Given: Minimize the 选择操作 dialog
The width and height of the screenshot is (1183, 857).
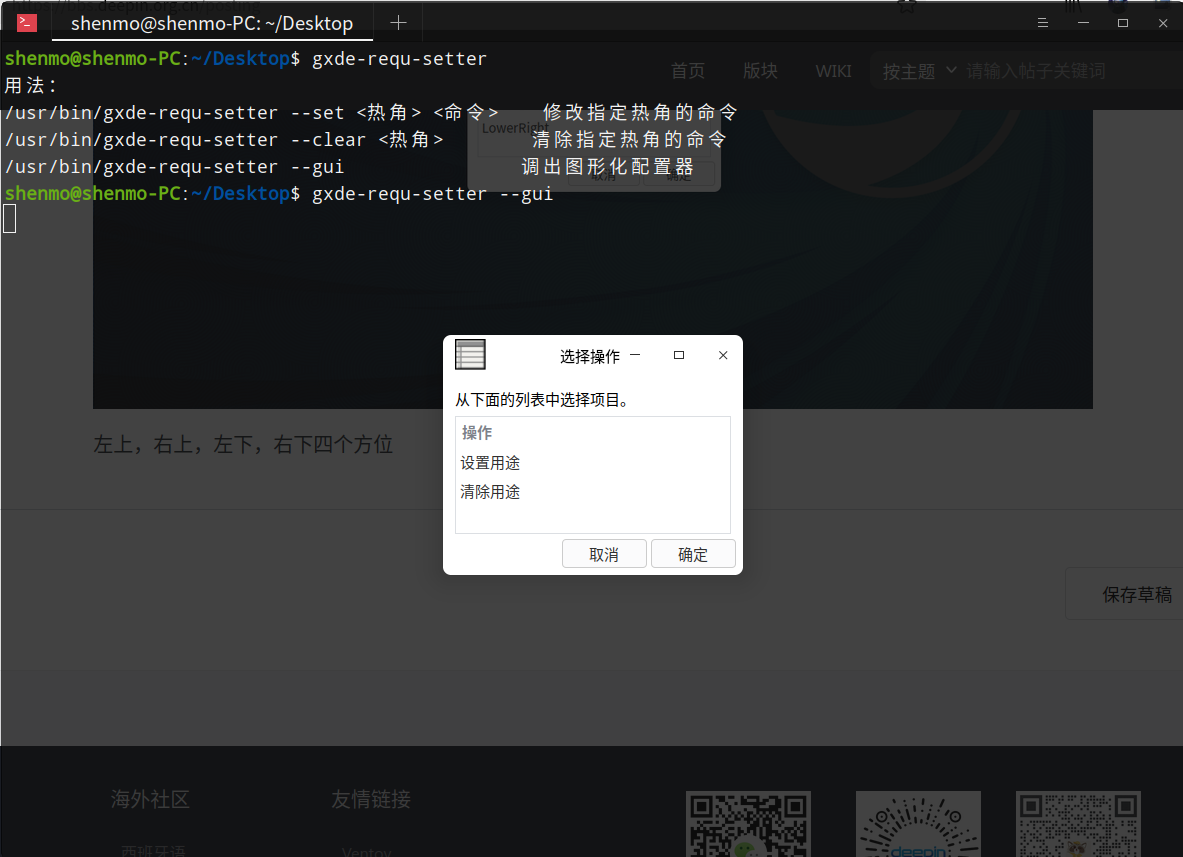Looking at the screenshot, I should click(635, 355).
